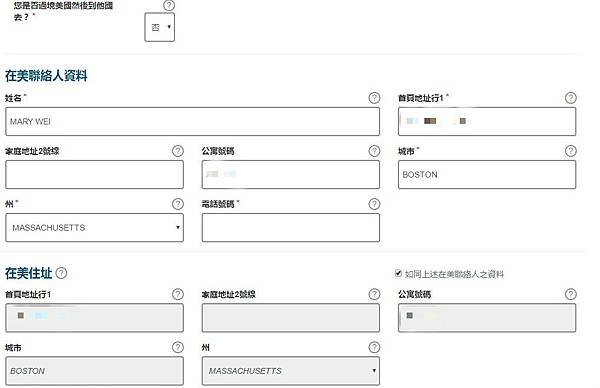Viewport: 600px width, 388px height.
Task: Click 在美住址 公寓號碼 greyed field
Action: pyautogui.click(x=487, y=318)
